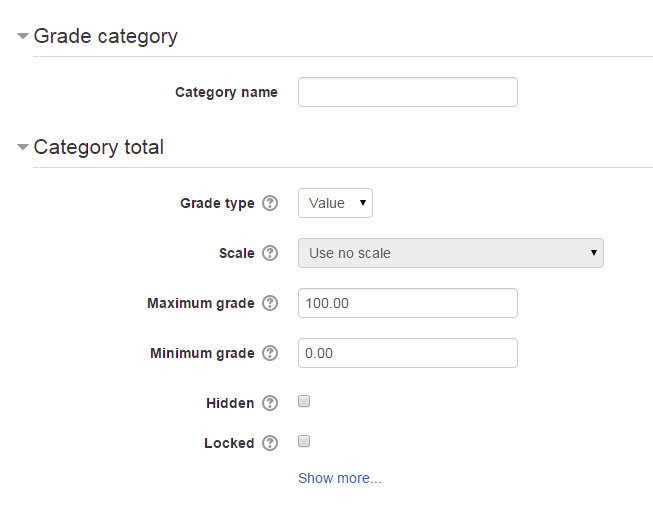This screenshot has height=512, width=653.
Task: Click the Maximum grade label text
Action: click(201, 303)
